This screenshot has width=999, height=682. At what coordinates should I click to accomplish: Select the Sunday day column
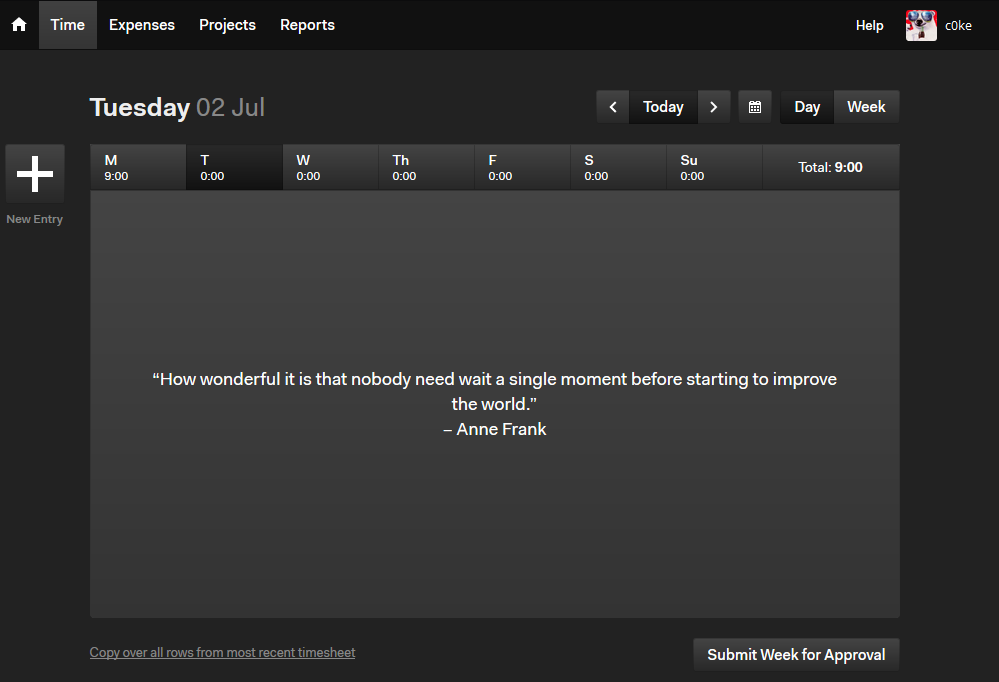coord(714,168)
